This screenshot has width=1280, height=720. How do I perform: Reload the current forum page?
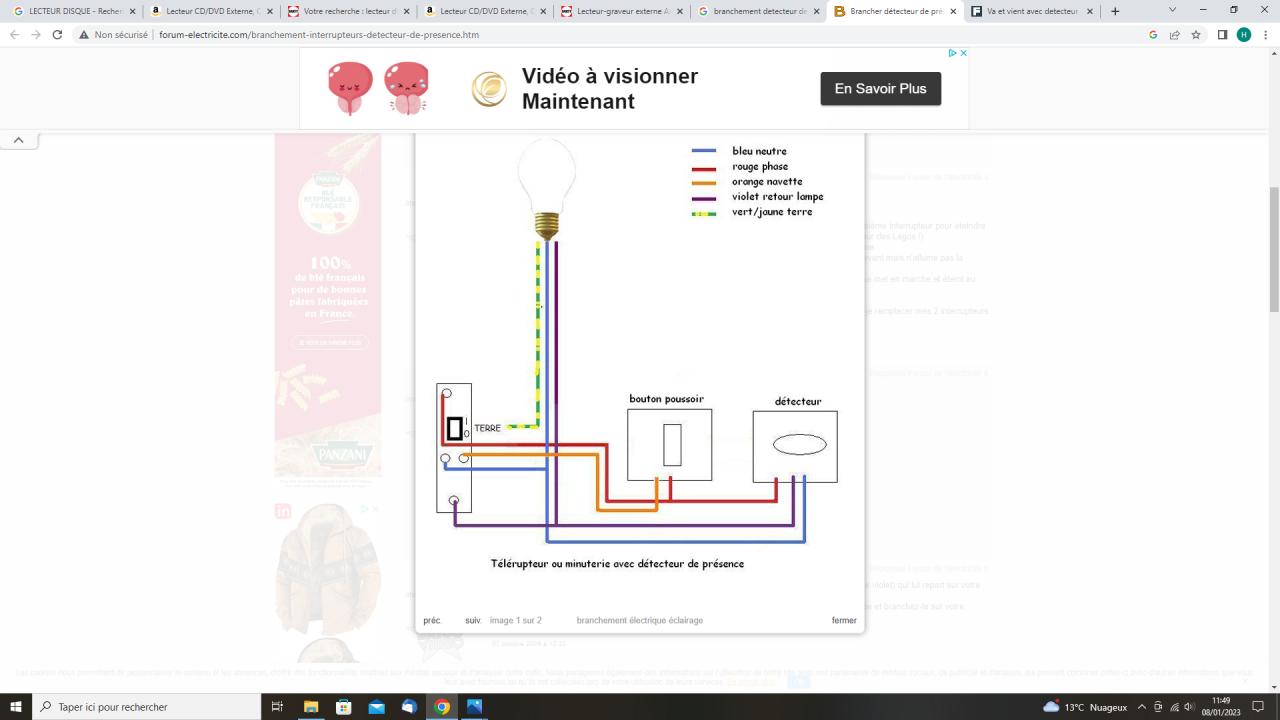click(x=58, y=34)
